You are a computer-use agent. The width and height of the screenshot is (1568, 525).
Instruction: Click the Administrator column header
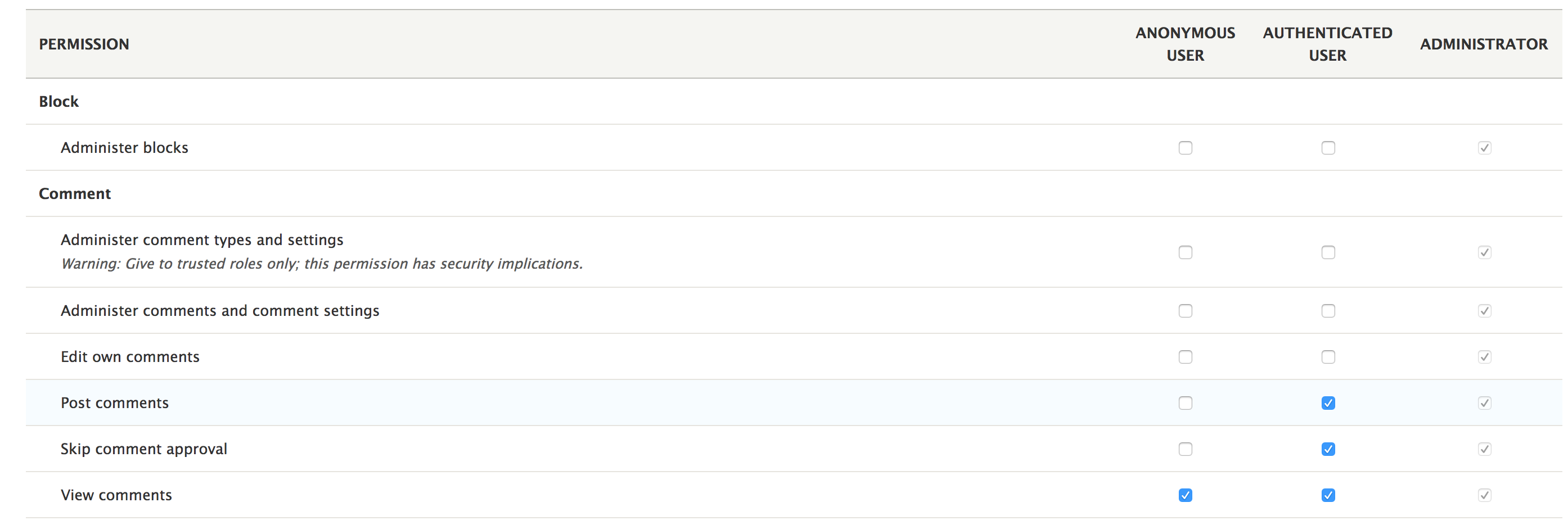[1484, 44]
